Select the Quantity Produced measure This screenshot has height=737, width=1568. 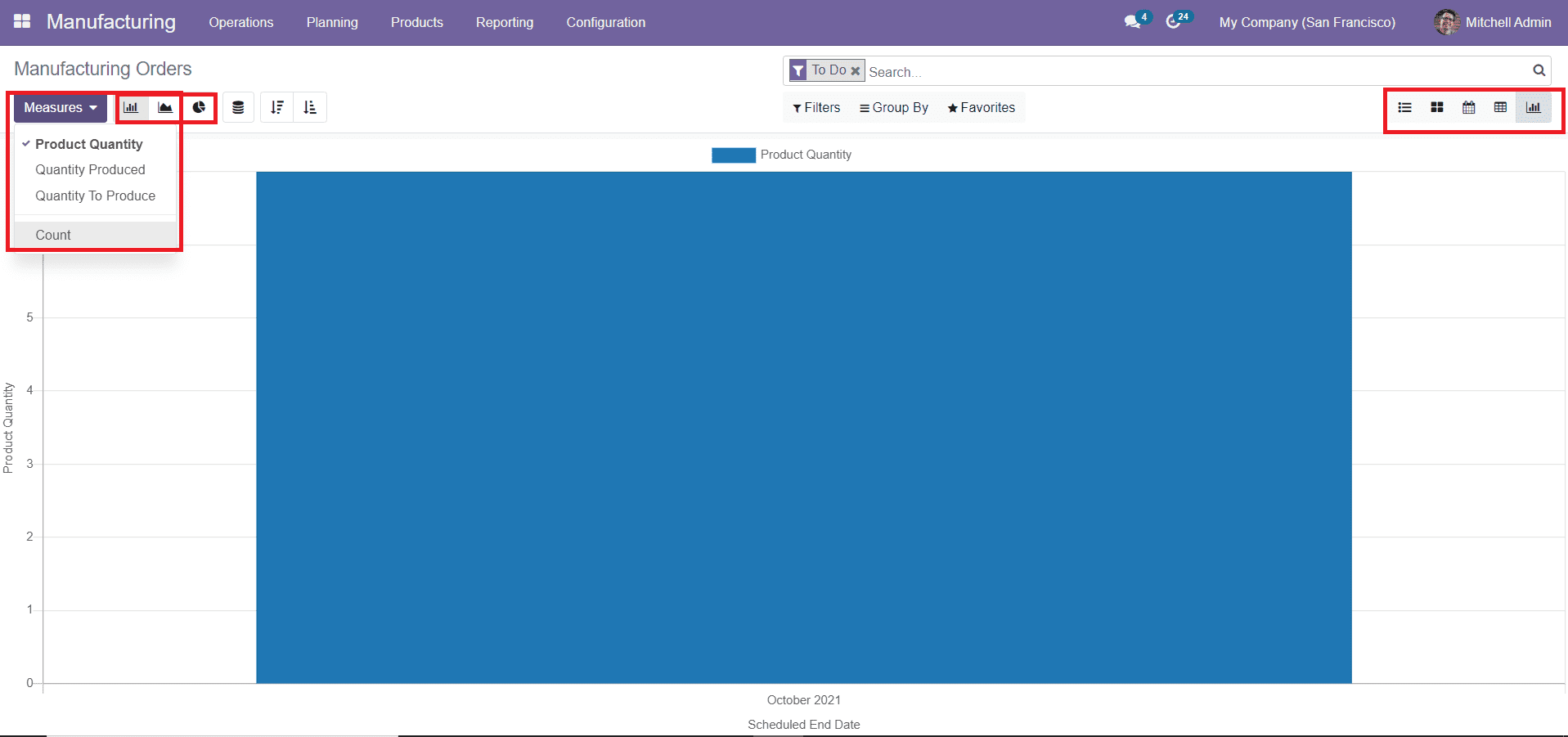point(91,169)
